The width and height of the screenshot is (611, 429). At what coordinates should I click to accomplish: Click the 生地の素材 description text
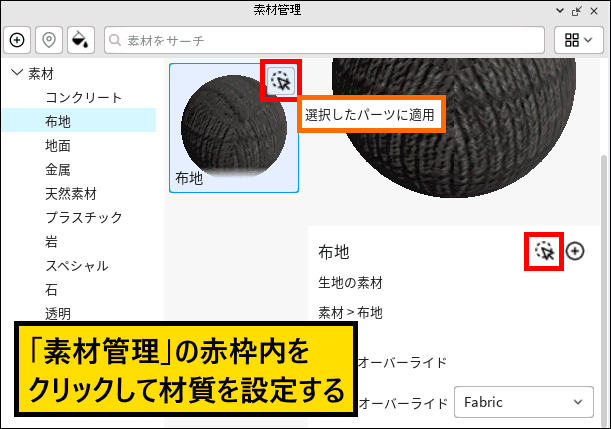point(350,282)
